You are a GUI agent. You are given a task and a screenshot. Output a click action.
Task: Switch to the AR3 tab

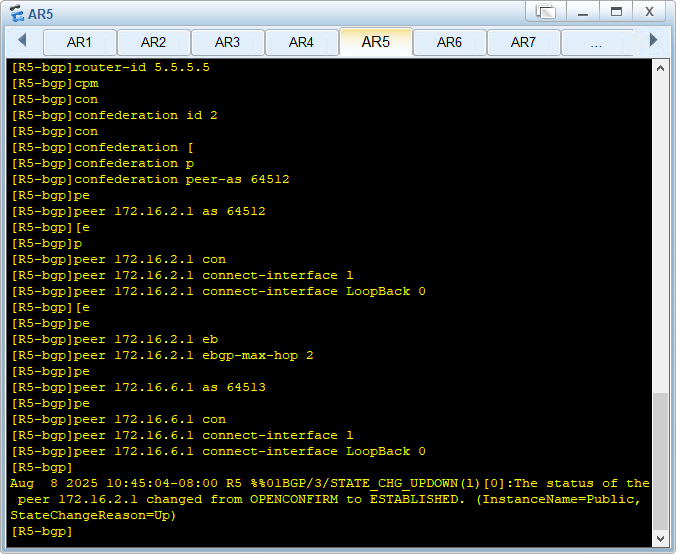228,42
